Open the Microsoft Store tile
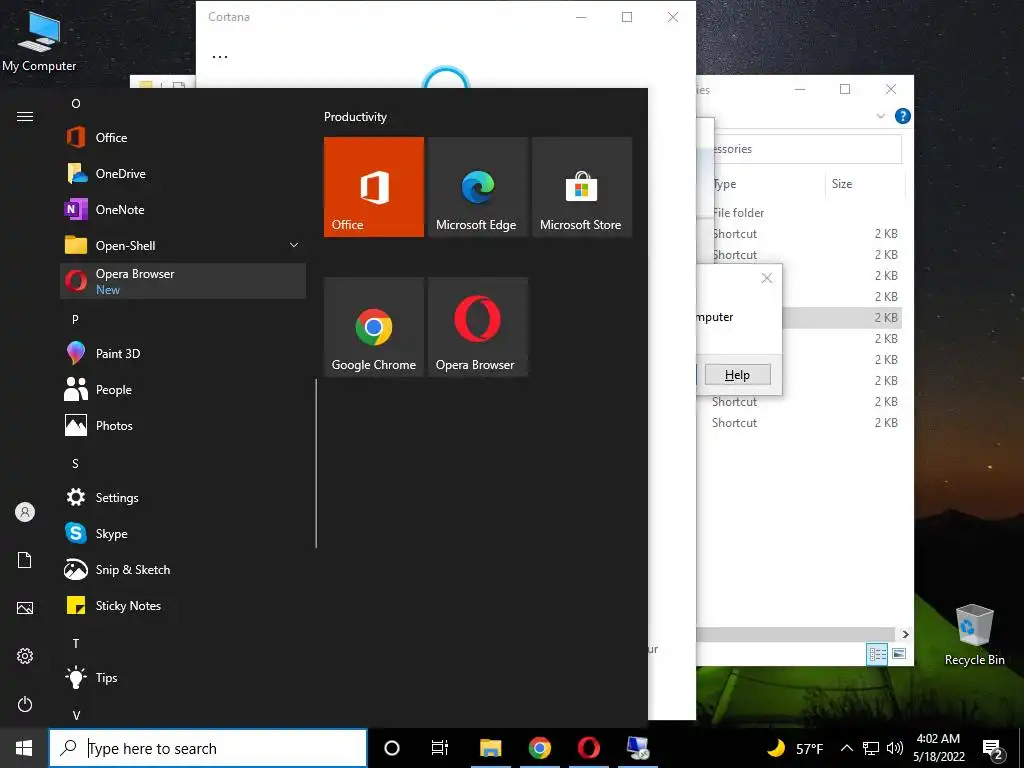This screenshot has width=1024, height=768. click(581, 187)
